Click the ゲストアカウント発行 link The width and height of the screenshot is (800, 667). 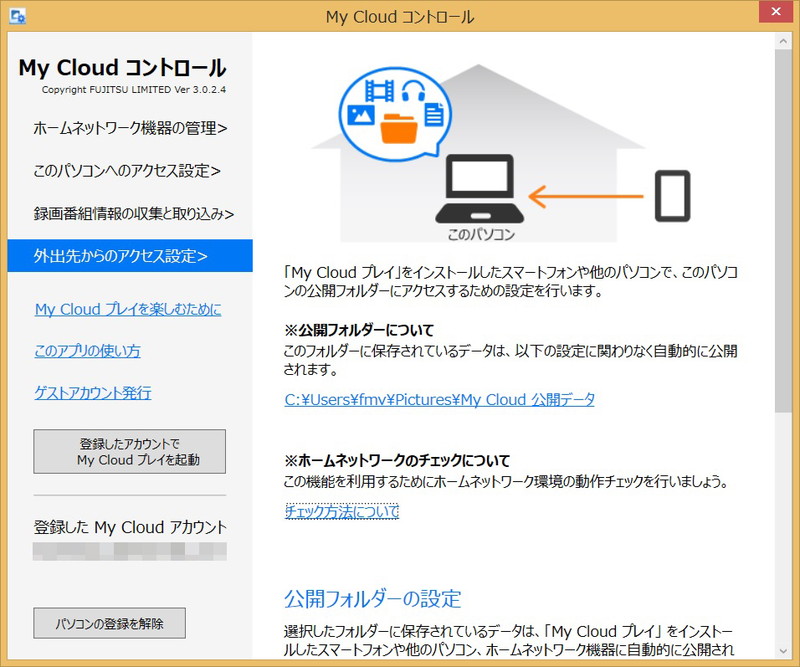[x=93, y=393]
